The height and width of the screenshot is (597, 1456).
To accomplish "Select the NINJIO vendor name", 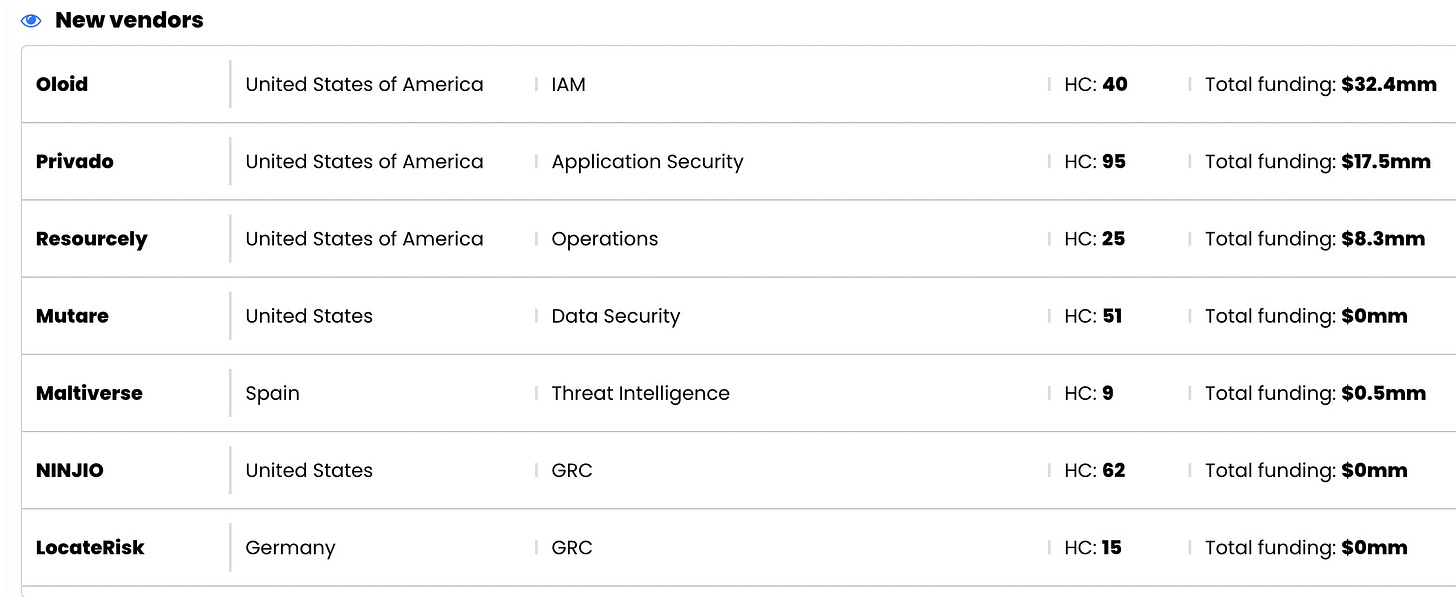I will point(70,470).
